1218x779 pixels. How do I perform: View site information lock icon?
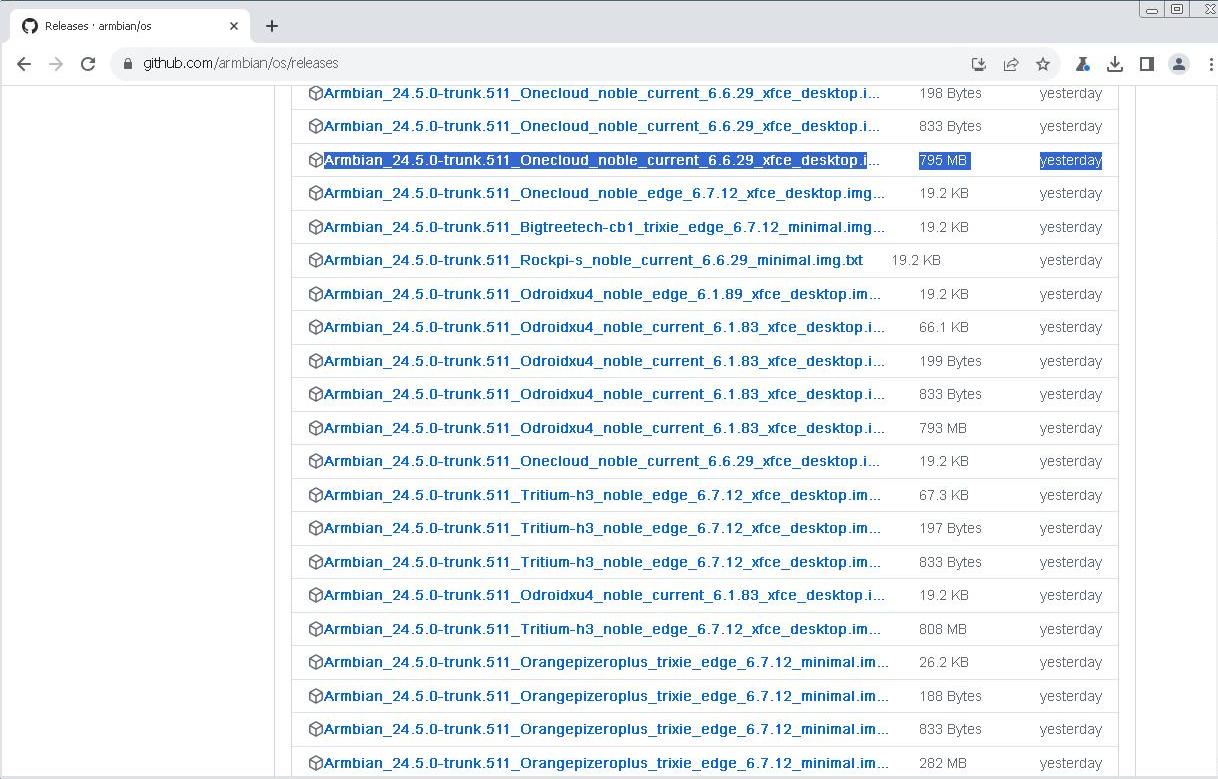127,64
